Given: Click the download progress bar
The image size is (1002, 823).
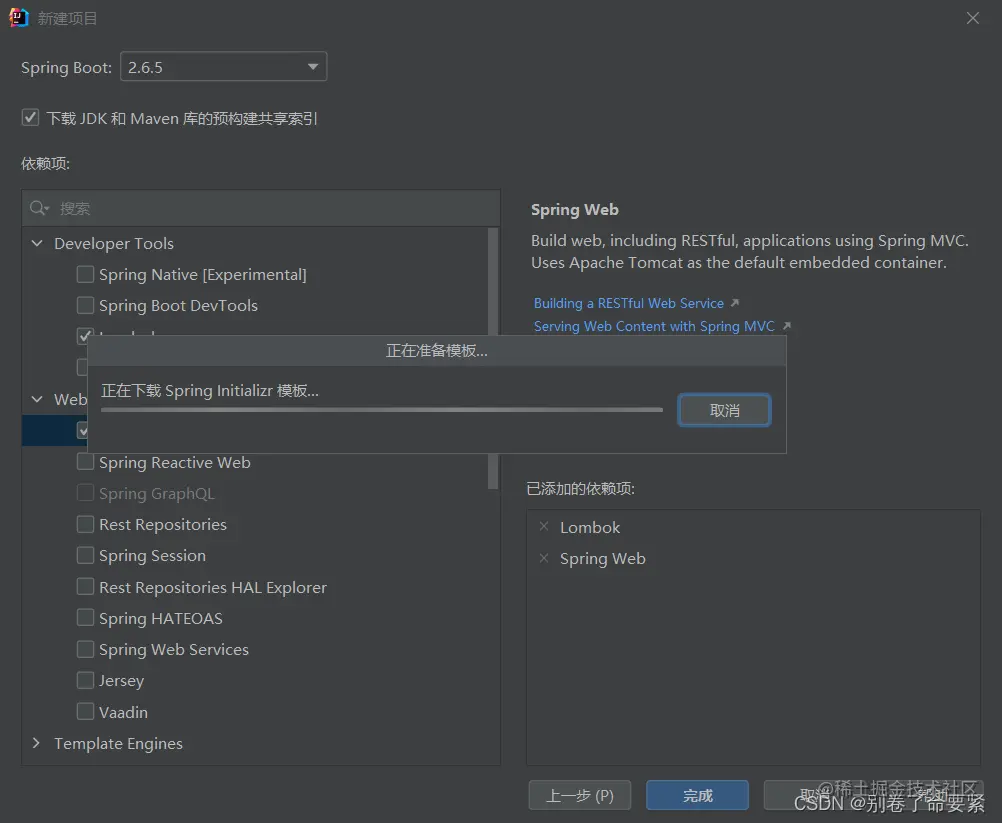Looking at the screenshot, I should 382,410.
